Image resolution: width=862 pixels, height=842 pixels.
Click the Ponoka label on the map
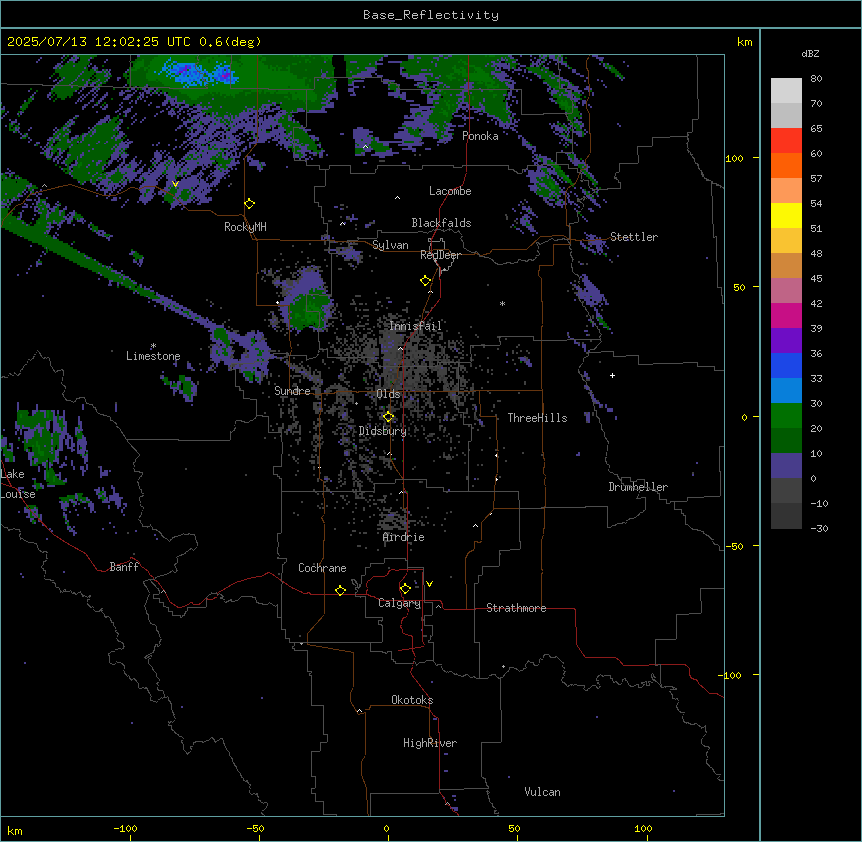coord(480,136)
